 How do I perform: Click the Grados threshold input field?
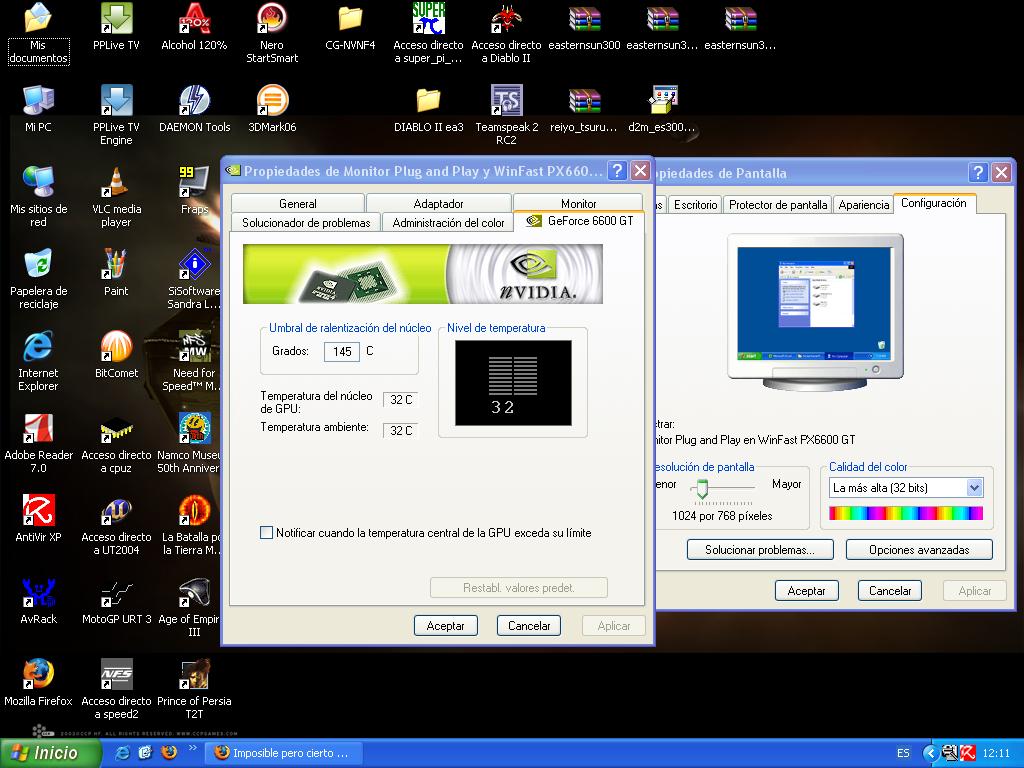(342, 352)
